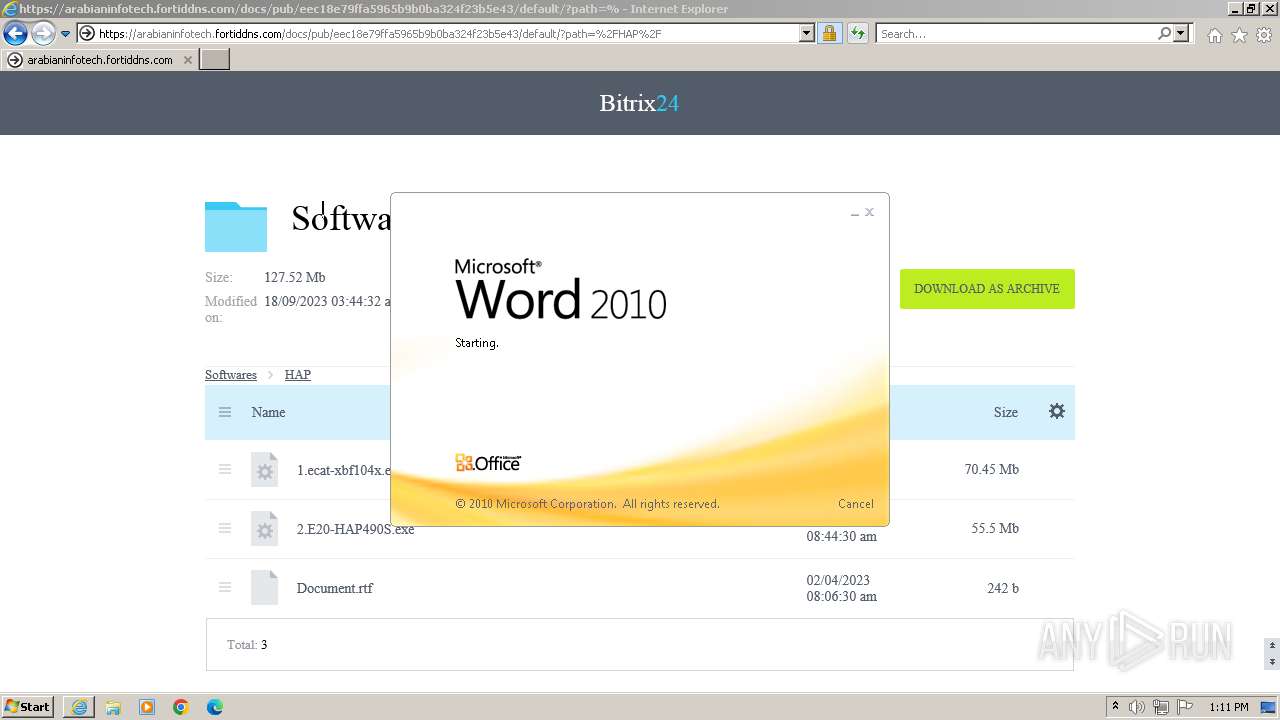
Task: Click the volume speaker tray icon
Action: pos(1139,707)
